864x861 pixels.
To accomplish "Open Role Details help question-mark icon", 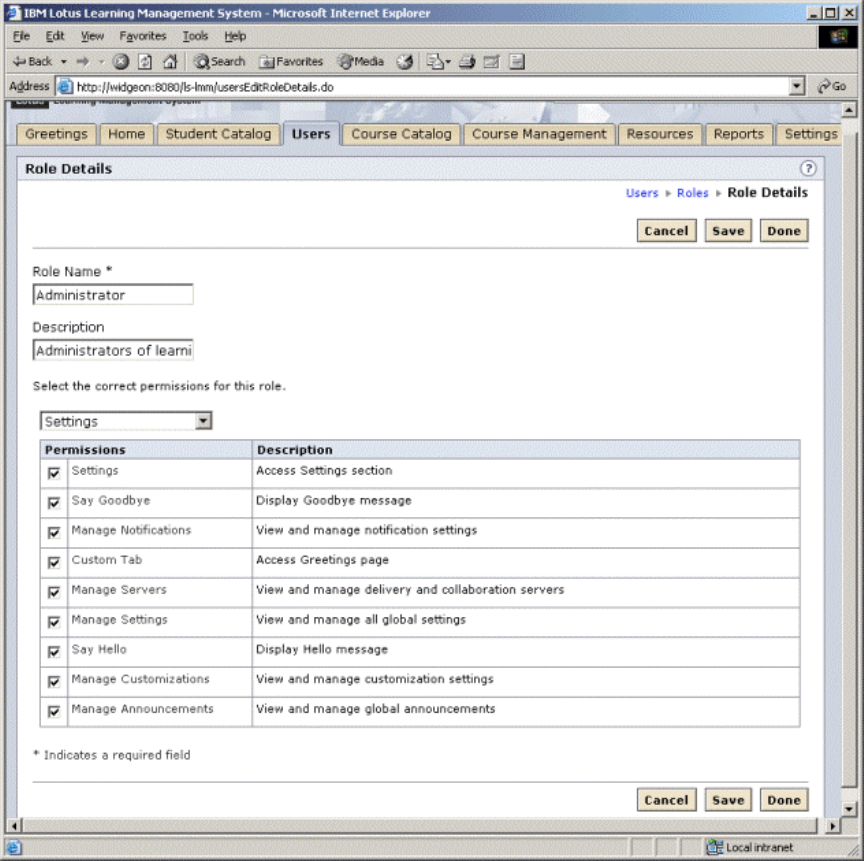I will pyautogui.click(x=809, y=168).
